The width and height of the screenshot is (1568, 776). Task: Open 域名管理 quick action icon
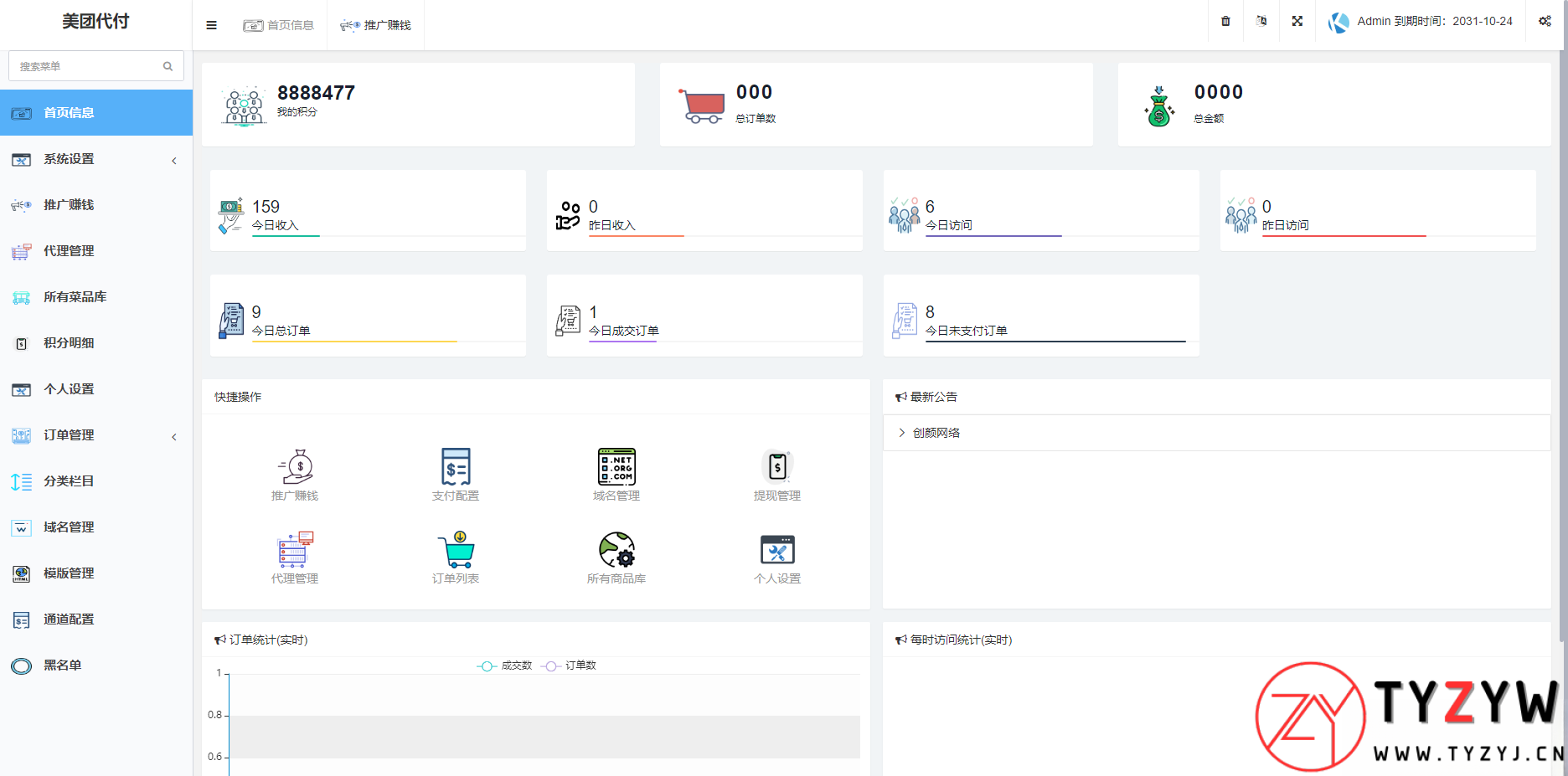pyautogui.click(x=616, y=467)
